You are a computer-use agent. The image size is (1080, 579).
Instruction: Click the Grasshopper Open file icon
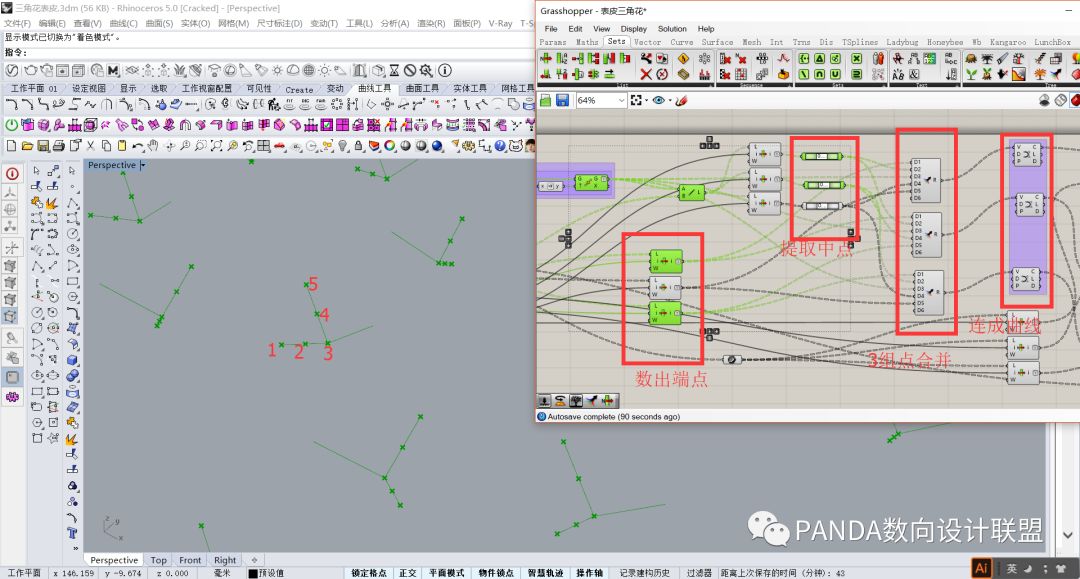tap(545, 101)
